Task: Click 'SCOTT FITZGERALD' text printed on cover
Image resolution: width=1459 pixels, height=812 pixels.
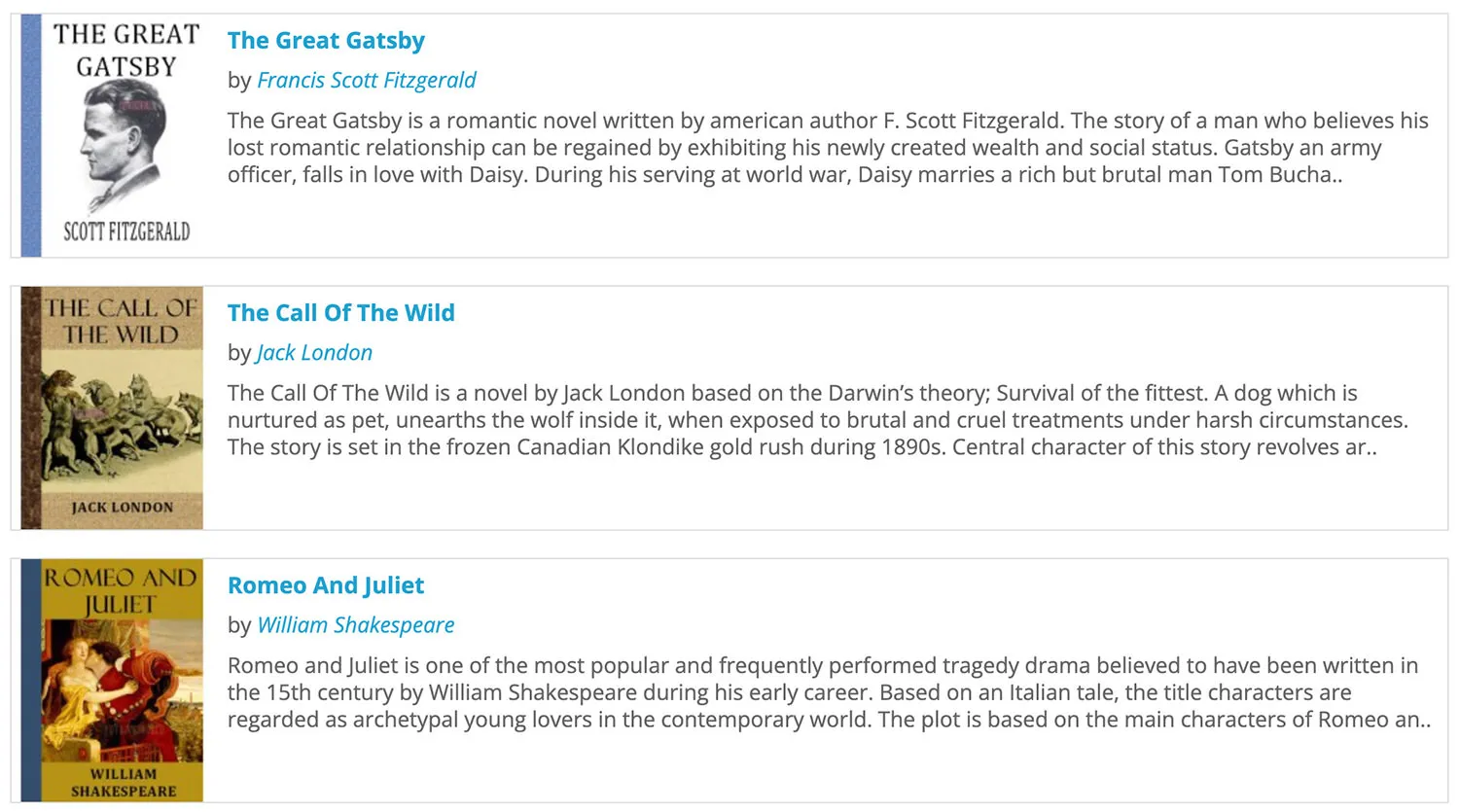Action: tap(126, 231)
